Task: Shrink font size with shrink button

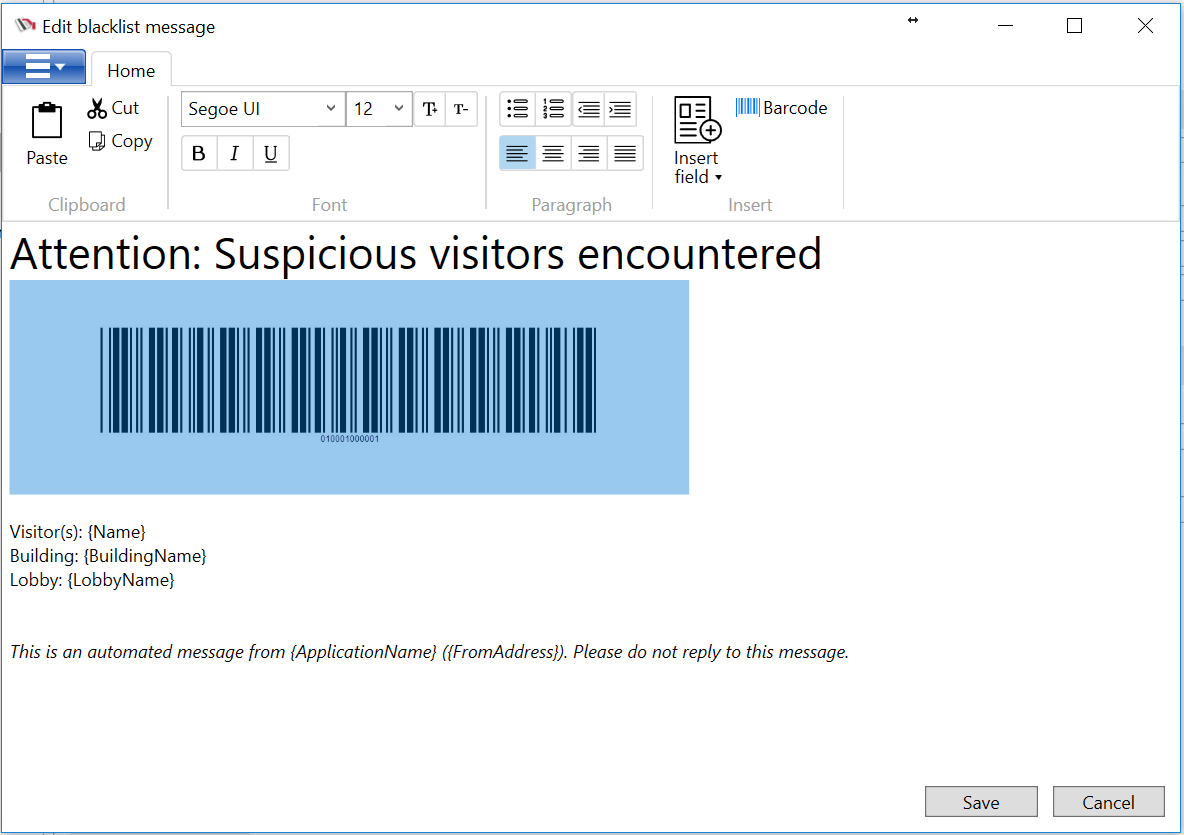Action: [x=460, y=109]
